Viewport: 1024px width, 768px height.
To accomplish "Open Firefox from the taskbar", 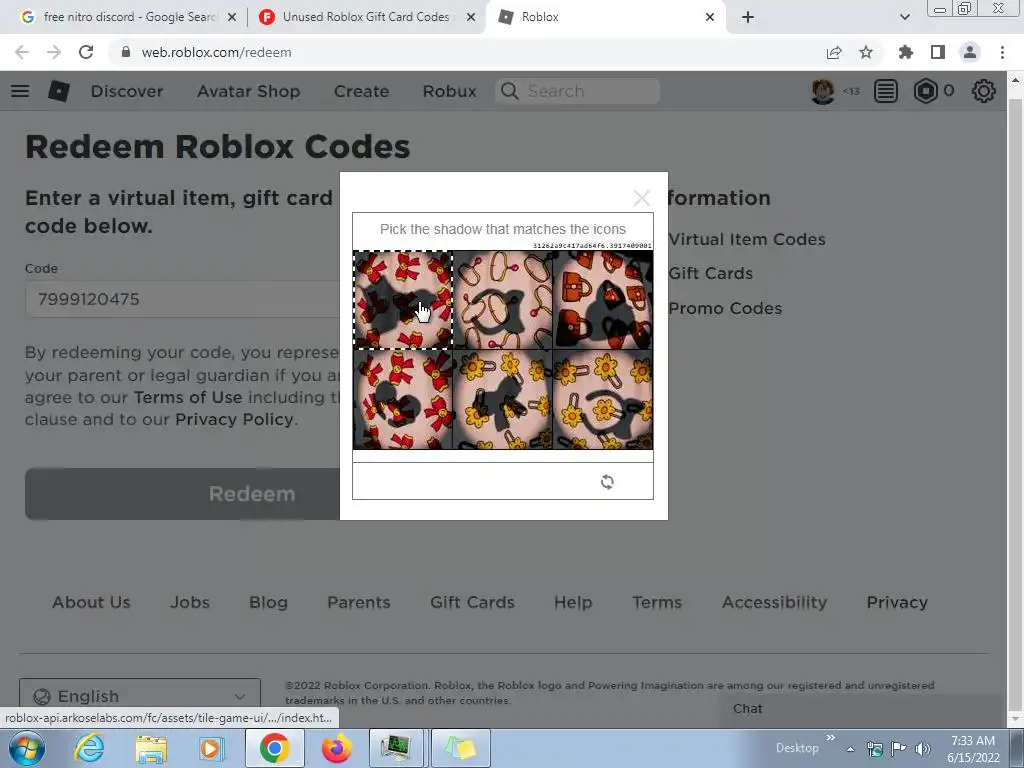I will pyautogui.click(x=336, y=748).
